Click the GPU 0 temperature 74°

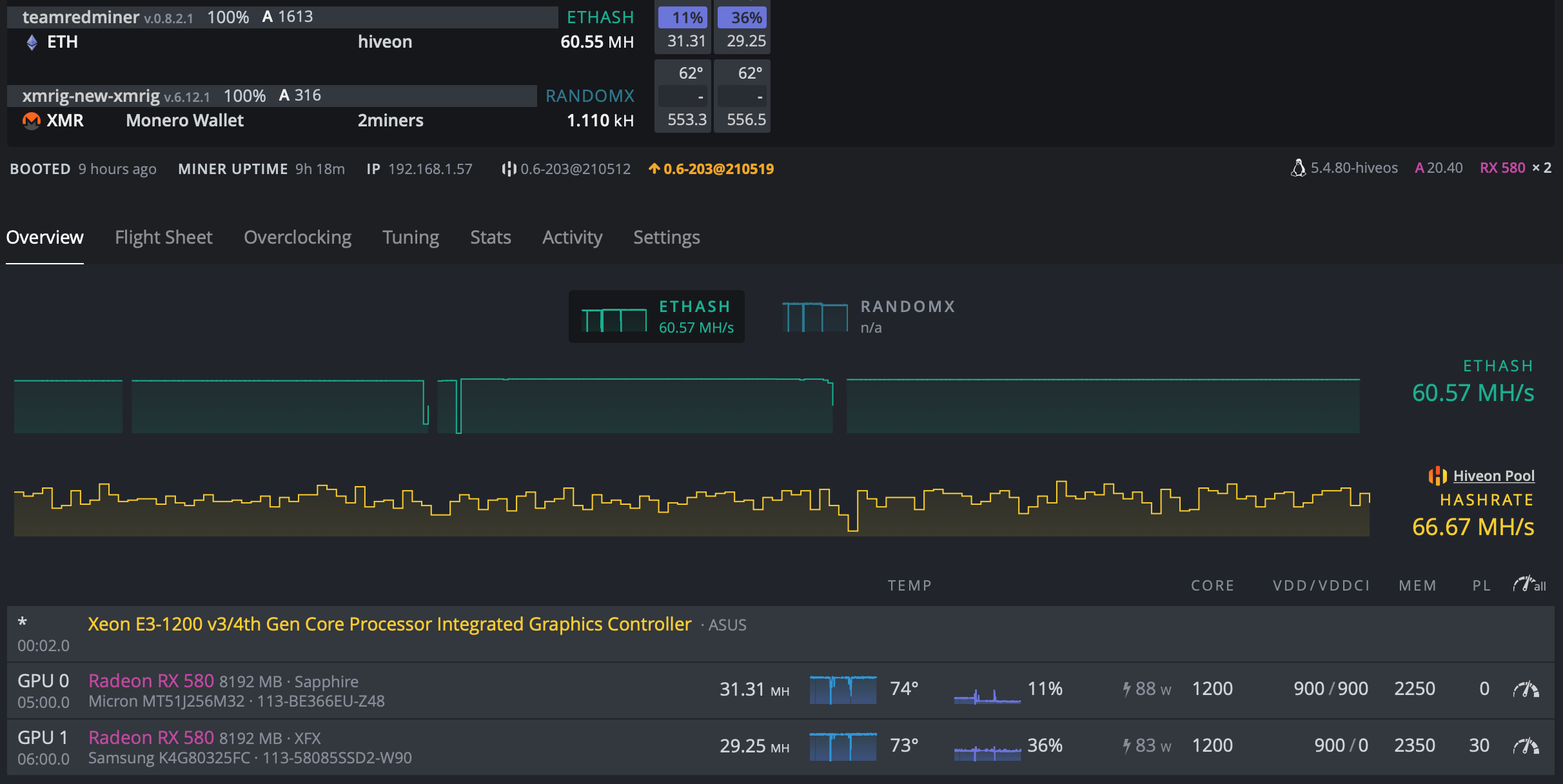(x=904, y=689)
